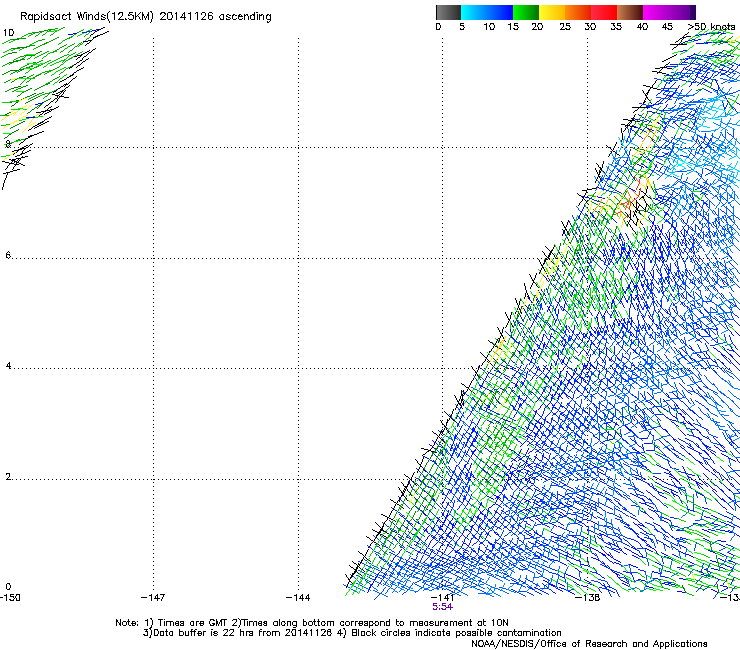This screenshot has width=740, height=650.
Task: Click the grey 0-5 knots color swatch
Action: [448, 12]
